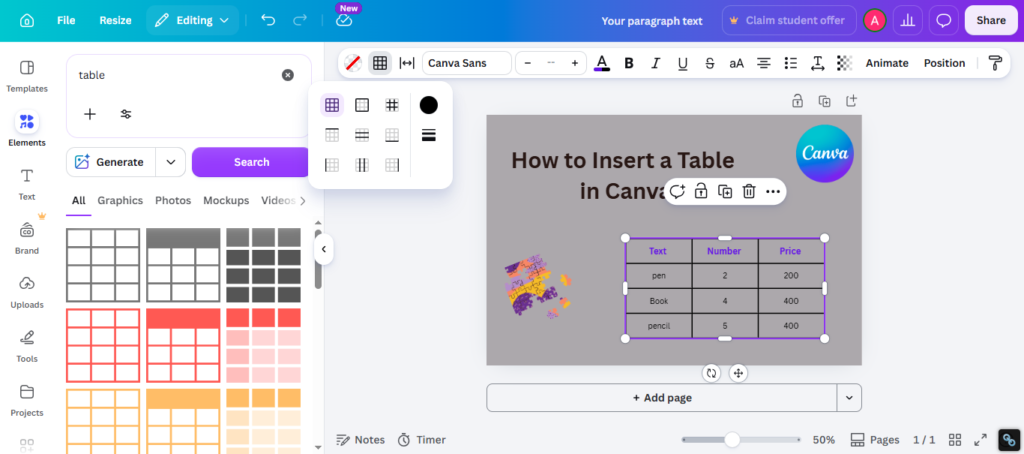Open the Templates sidebar panel

coord(27,76)
